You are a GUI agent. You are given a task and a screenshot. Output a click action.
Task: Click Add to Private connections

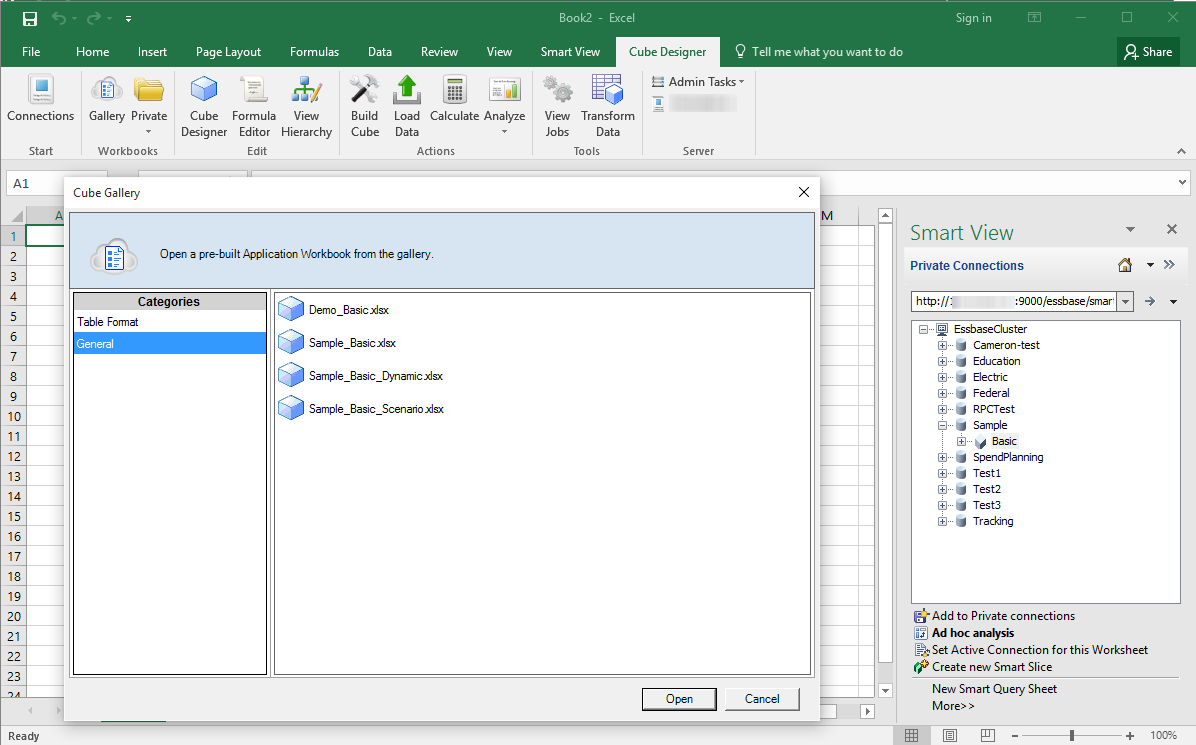pos(1003,615)
